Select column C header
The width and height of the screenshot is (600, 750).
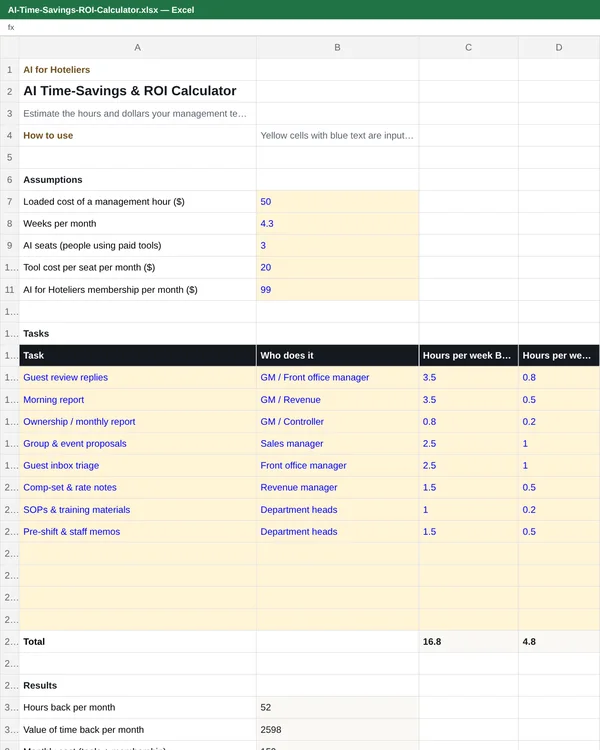[x=468, y=47]
